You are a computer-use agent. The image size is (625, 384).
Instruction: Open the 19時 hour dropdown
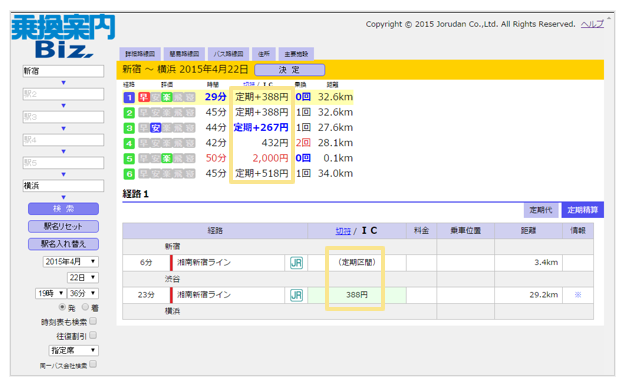click(x=51, y=293)
